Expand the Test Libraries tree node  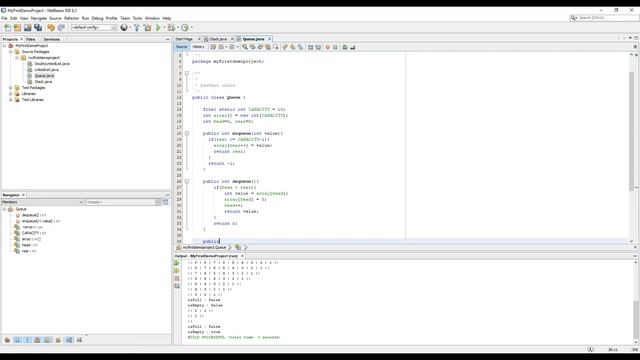pyautogui.click(x=11, y=100)
